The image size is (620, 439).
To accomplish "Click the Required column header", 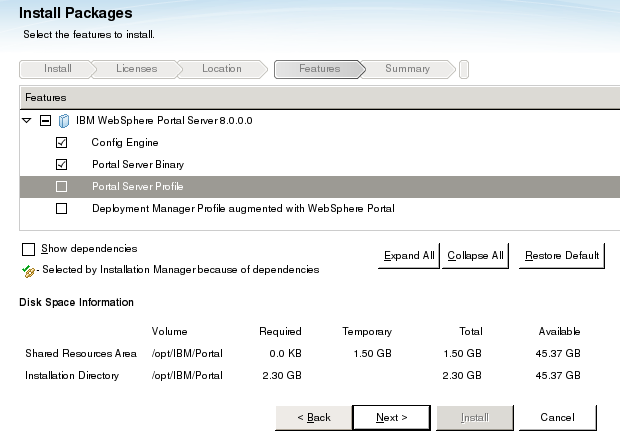I will point(280,331).
